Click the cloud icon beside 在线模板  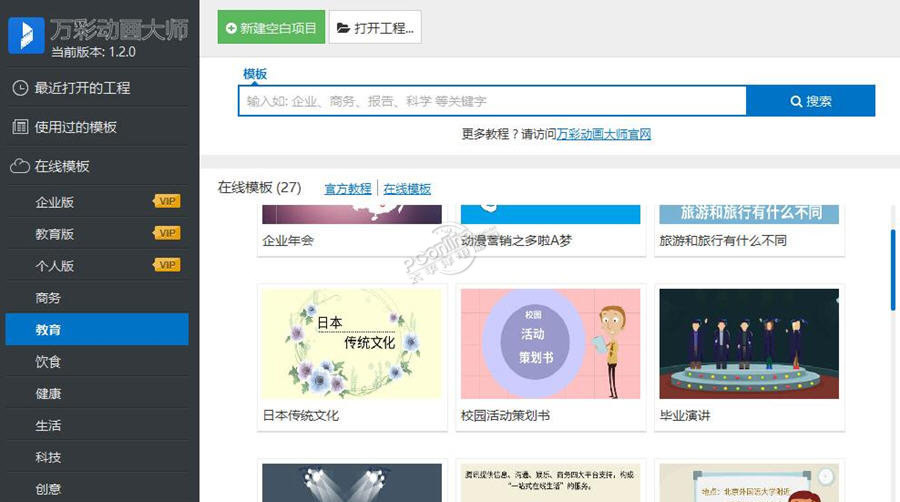(20, 166)
